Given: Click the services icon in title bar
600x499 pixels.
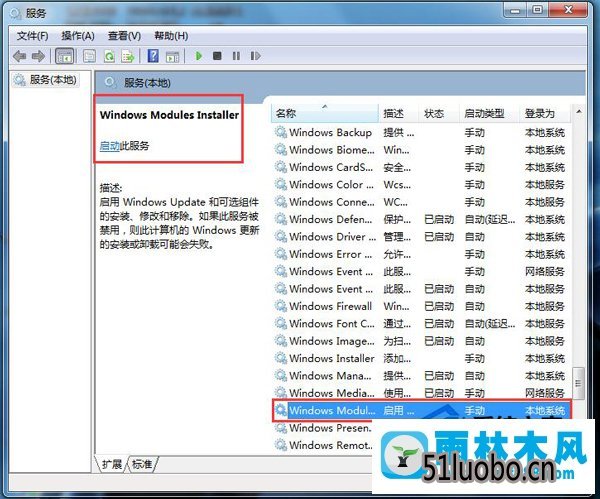Looking at the screenshot, I should pos(16,13).
